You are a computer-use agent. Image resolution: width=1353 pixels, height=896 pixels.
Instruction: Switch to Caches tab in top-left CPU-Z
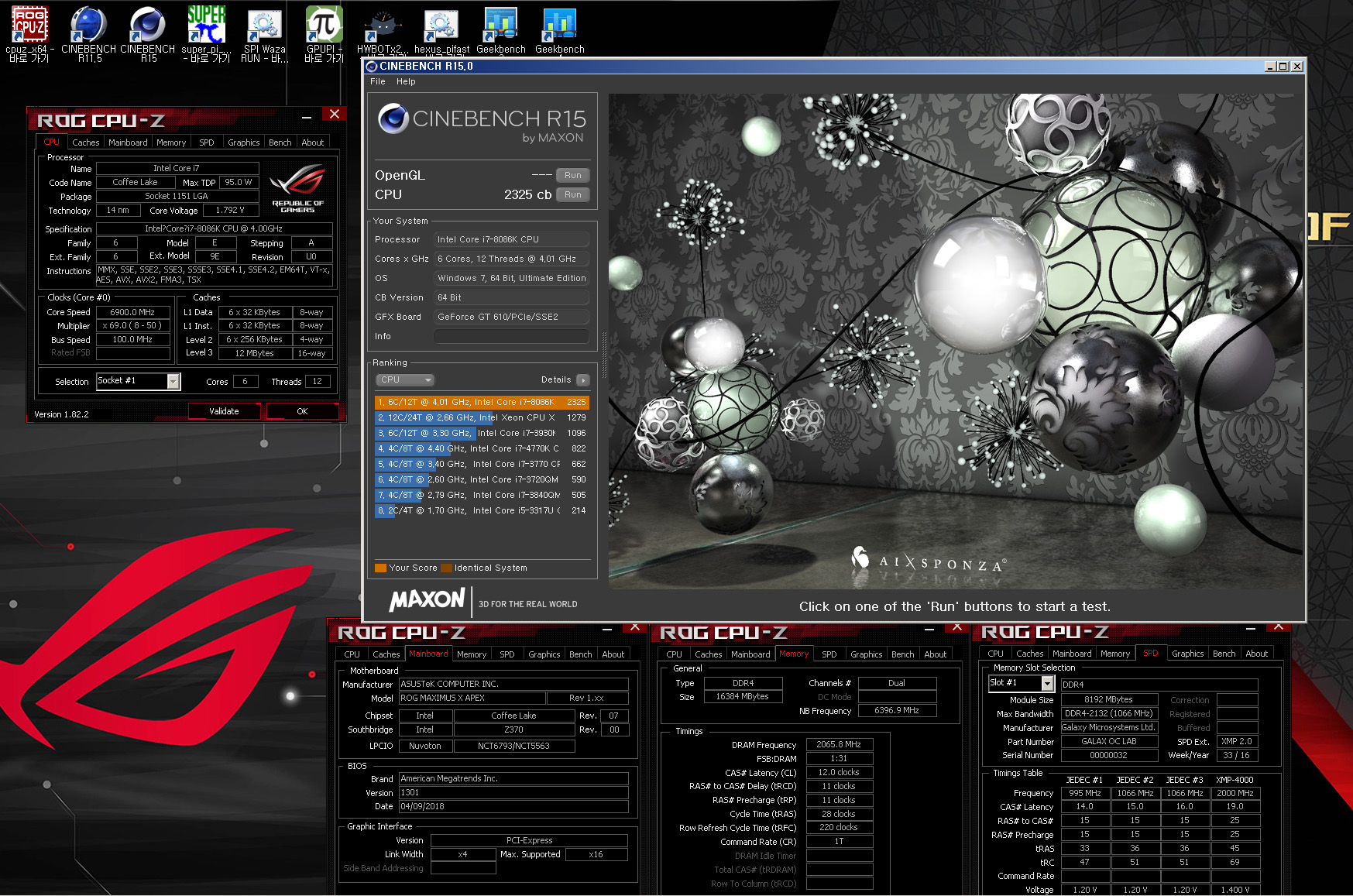[86, 142]
